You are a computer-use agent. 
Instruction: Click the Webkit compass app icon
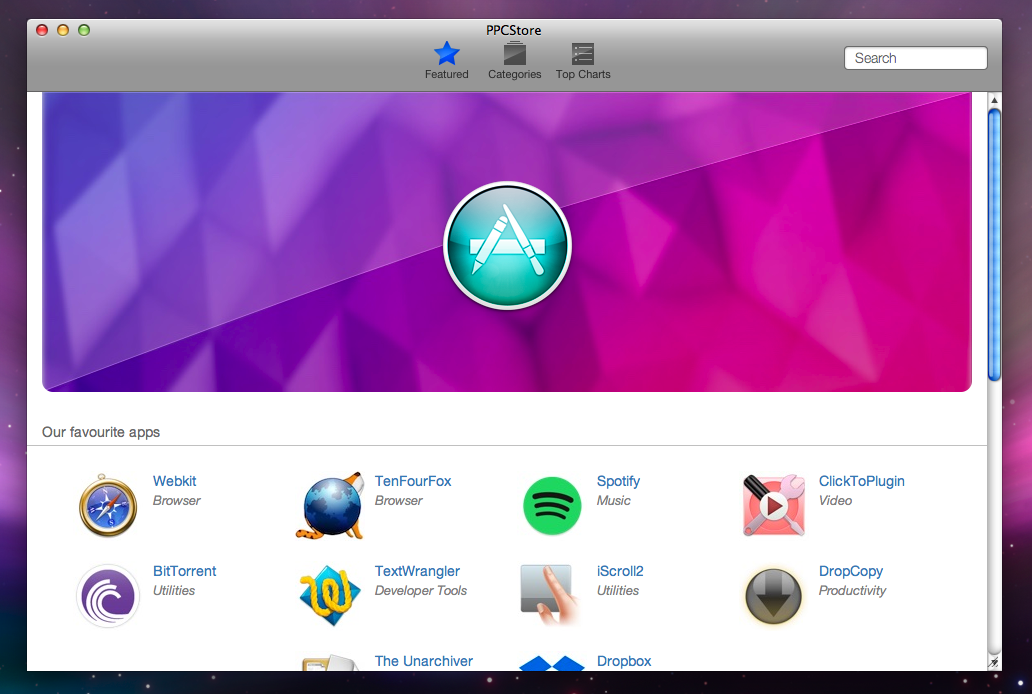pos(108,505)
